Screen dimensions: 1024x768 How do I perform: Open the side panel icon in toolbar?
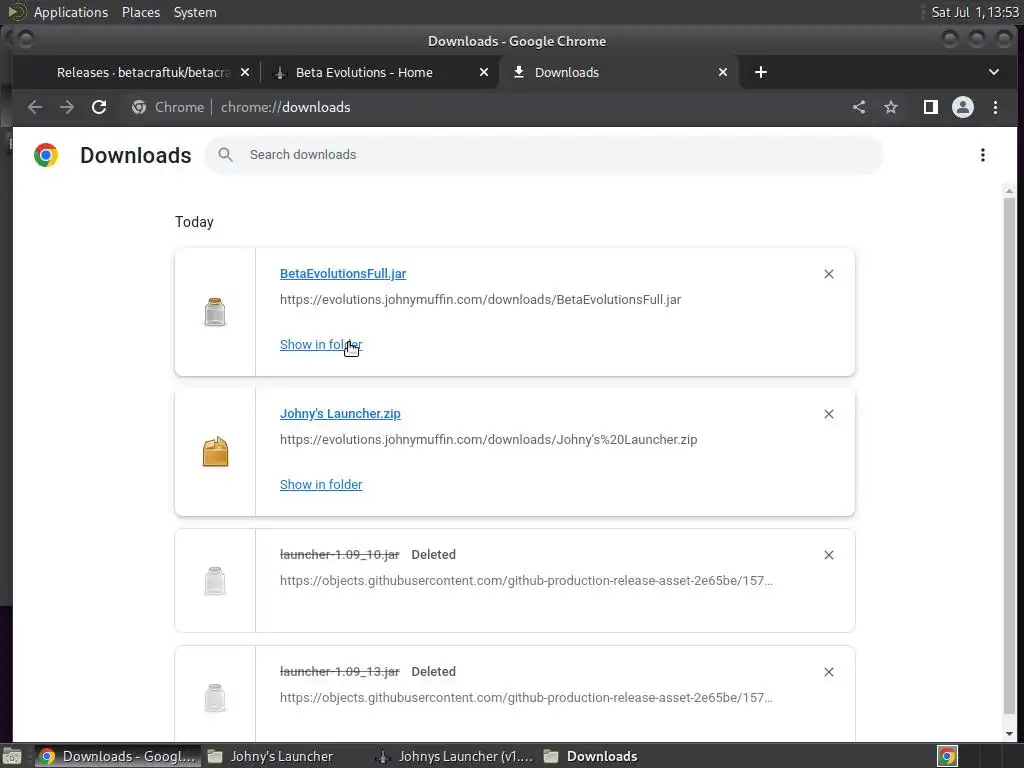[931, 107]
